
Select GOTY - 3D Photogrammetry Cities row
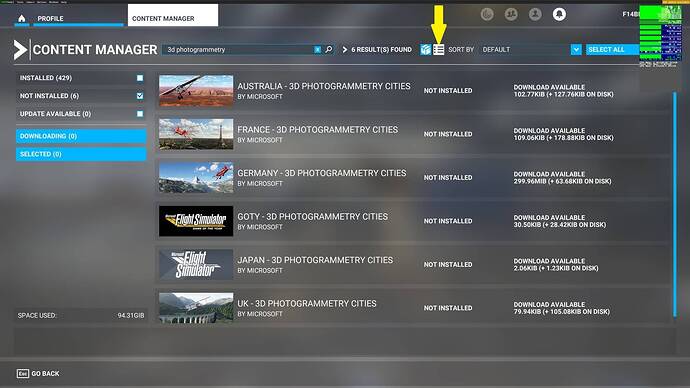pos(413,221)
